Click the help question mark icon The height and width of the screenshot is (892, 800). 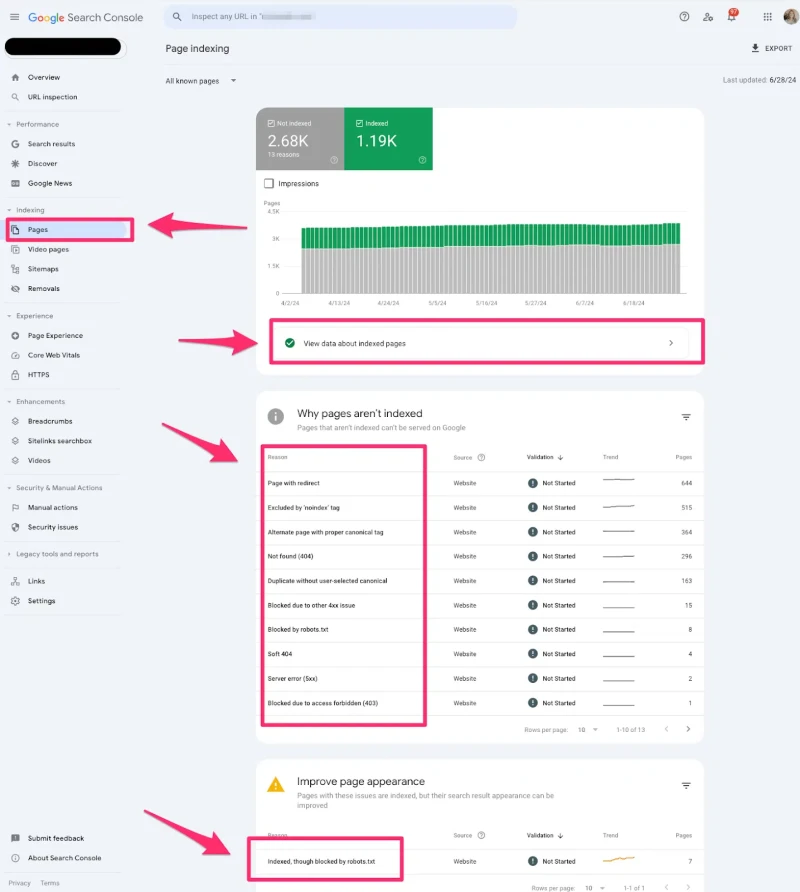684,17
